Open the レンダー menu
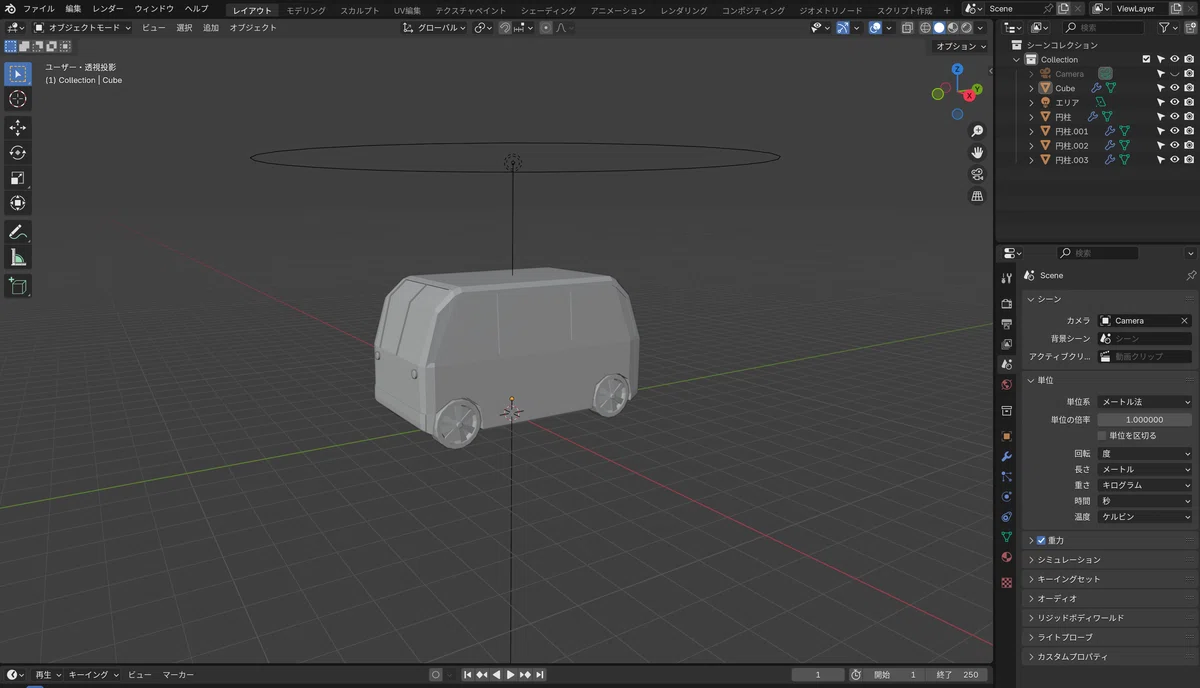This screenshot has width=1200, height=688. [x=108, y=9]
